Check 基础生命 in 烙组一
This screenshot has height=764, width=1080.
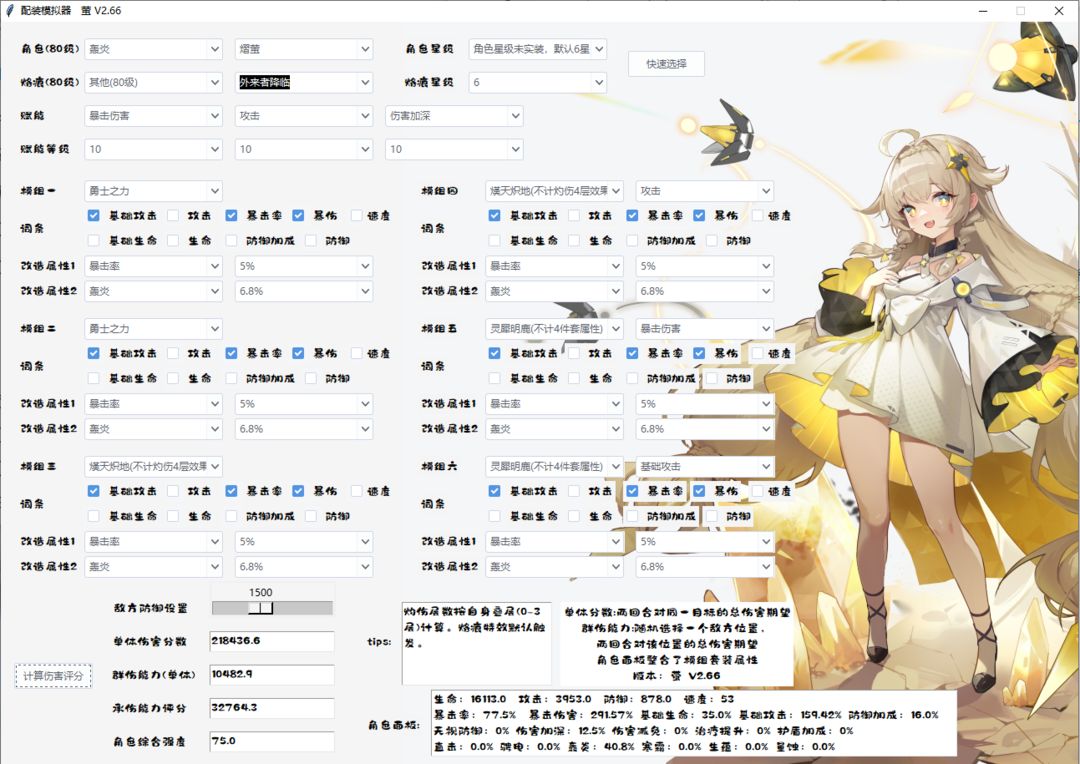(x=94, y=240)
